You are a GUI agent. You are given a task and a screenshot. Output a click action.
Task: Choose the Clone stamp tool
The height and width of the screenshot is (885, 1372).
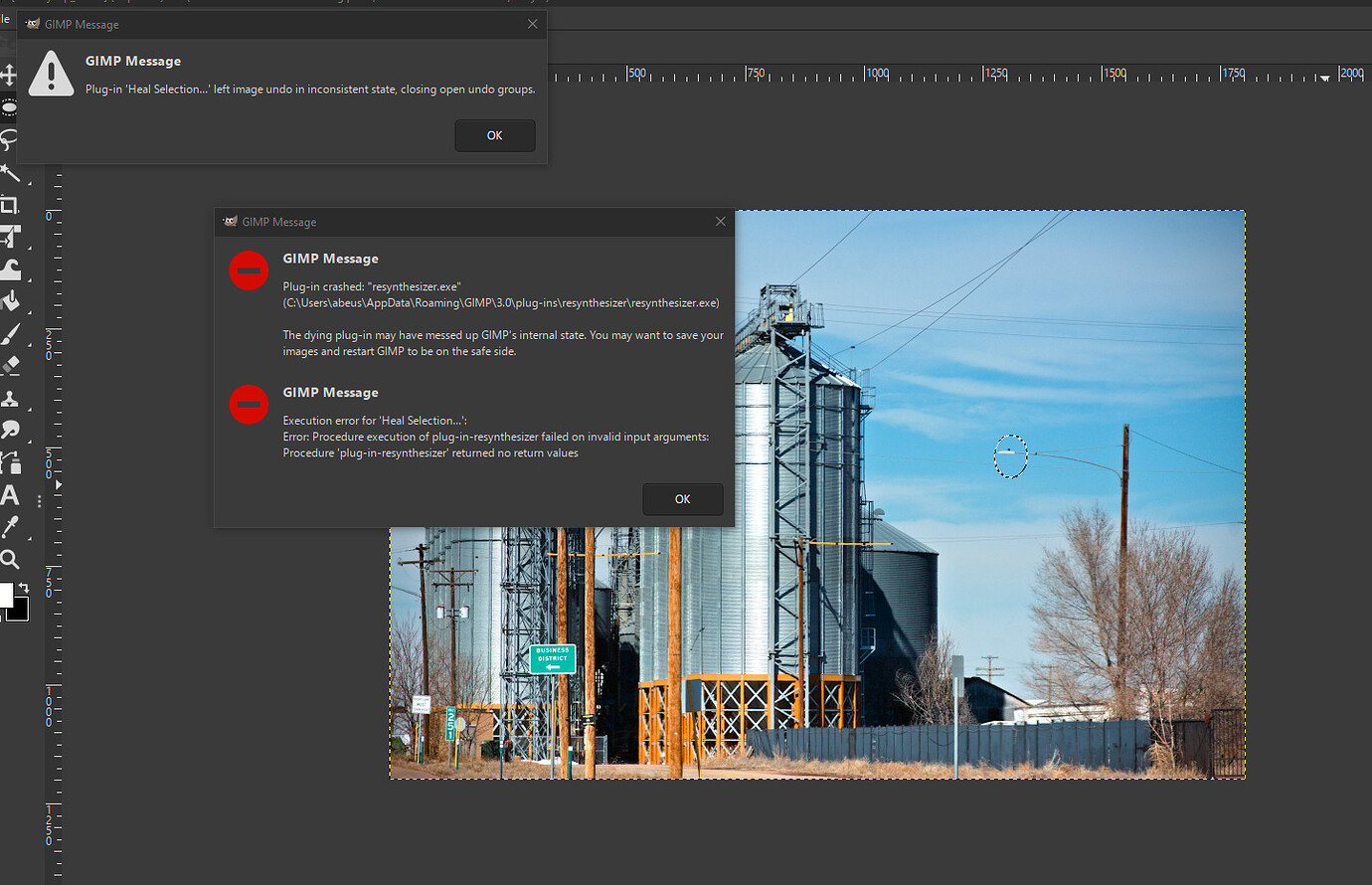point(10,397)
